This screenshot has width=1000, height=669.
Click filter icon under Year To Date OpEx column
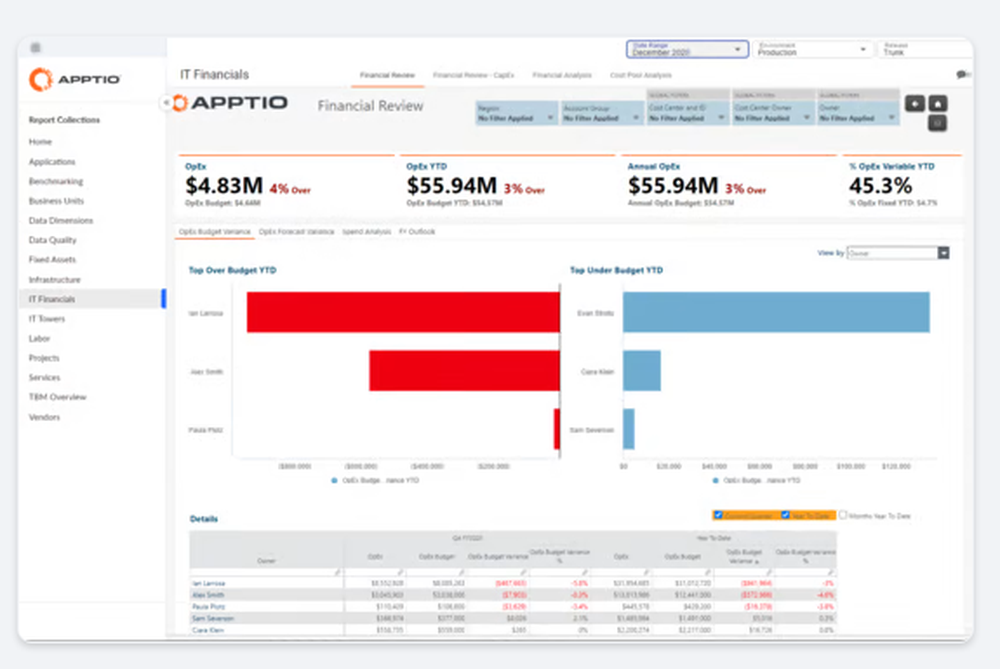(646, 572)
